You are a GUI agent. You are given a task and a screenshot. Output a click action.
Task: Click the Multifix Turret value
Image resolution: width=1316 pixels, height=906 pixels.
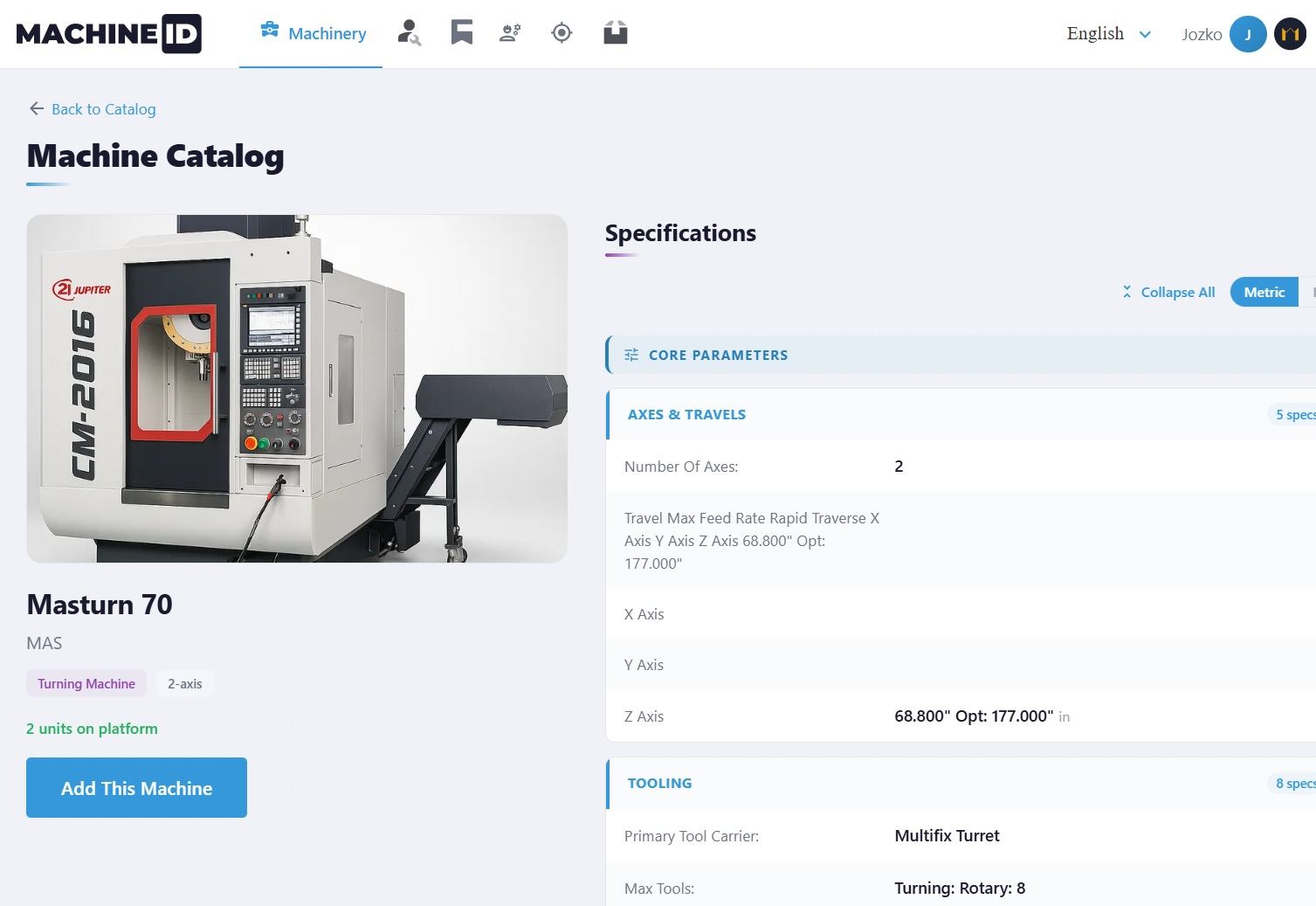click(x=947, y=836)
